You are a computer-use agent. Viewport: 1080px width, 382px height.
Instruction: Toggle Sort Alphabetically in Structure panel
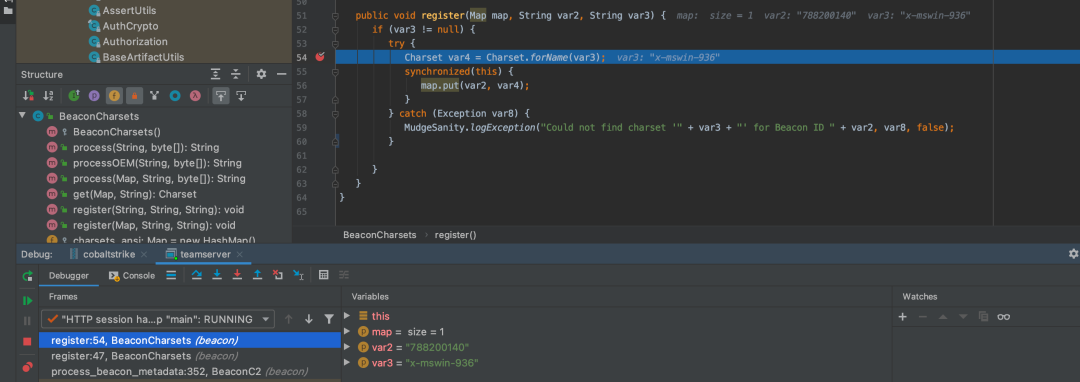(x=48, y=96)
